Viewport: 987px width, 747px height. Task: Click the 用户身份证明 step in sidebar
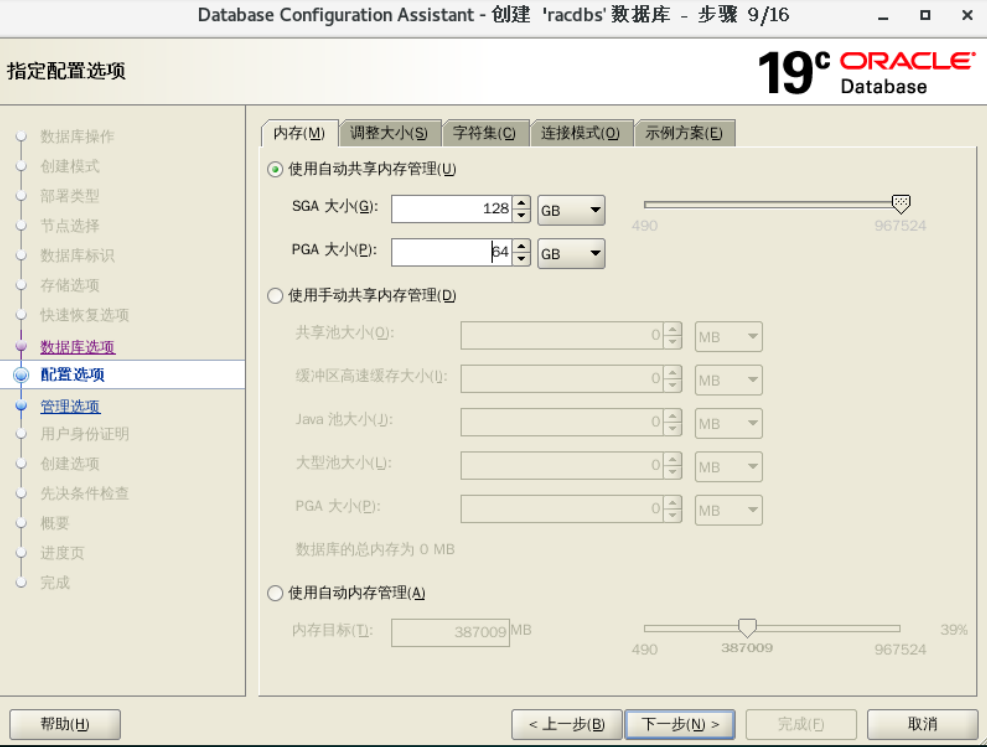tap(84, 434)
